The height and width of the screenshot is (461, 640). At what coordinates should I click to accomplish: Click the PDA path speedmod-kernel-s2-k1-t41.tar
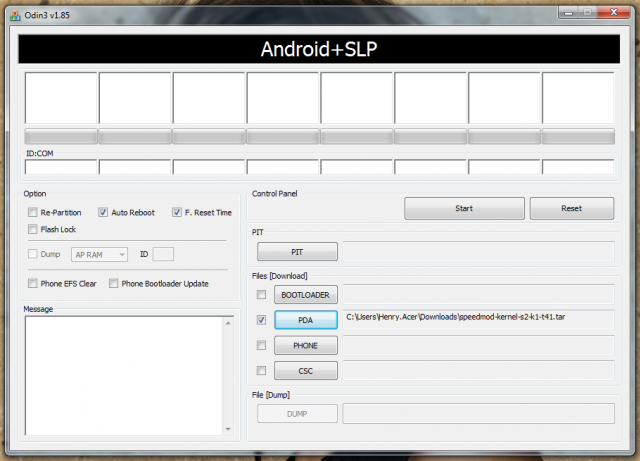tap(478, 319)
